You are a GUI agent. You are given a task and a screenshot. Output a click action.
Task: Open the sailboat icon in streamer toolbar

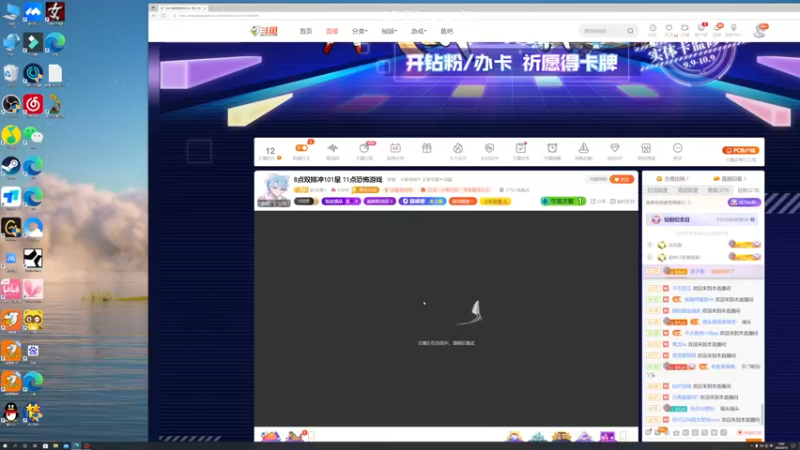click(x=583, y=148)
